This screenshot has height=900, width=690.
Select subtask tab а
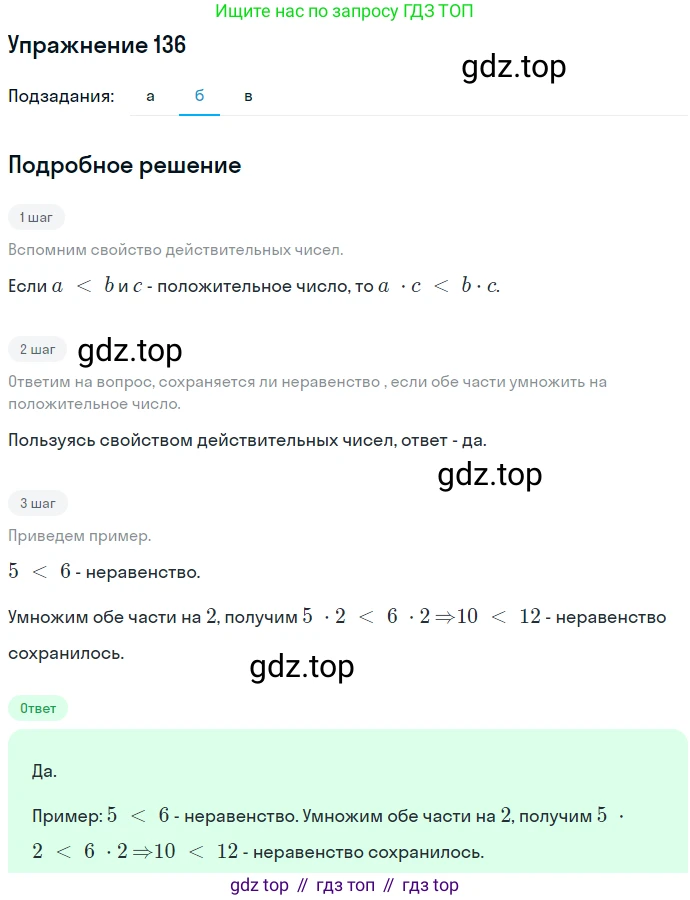point(150,96)
